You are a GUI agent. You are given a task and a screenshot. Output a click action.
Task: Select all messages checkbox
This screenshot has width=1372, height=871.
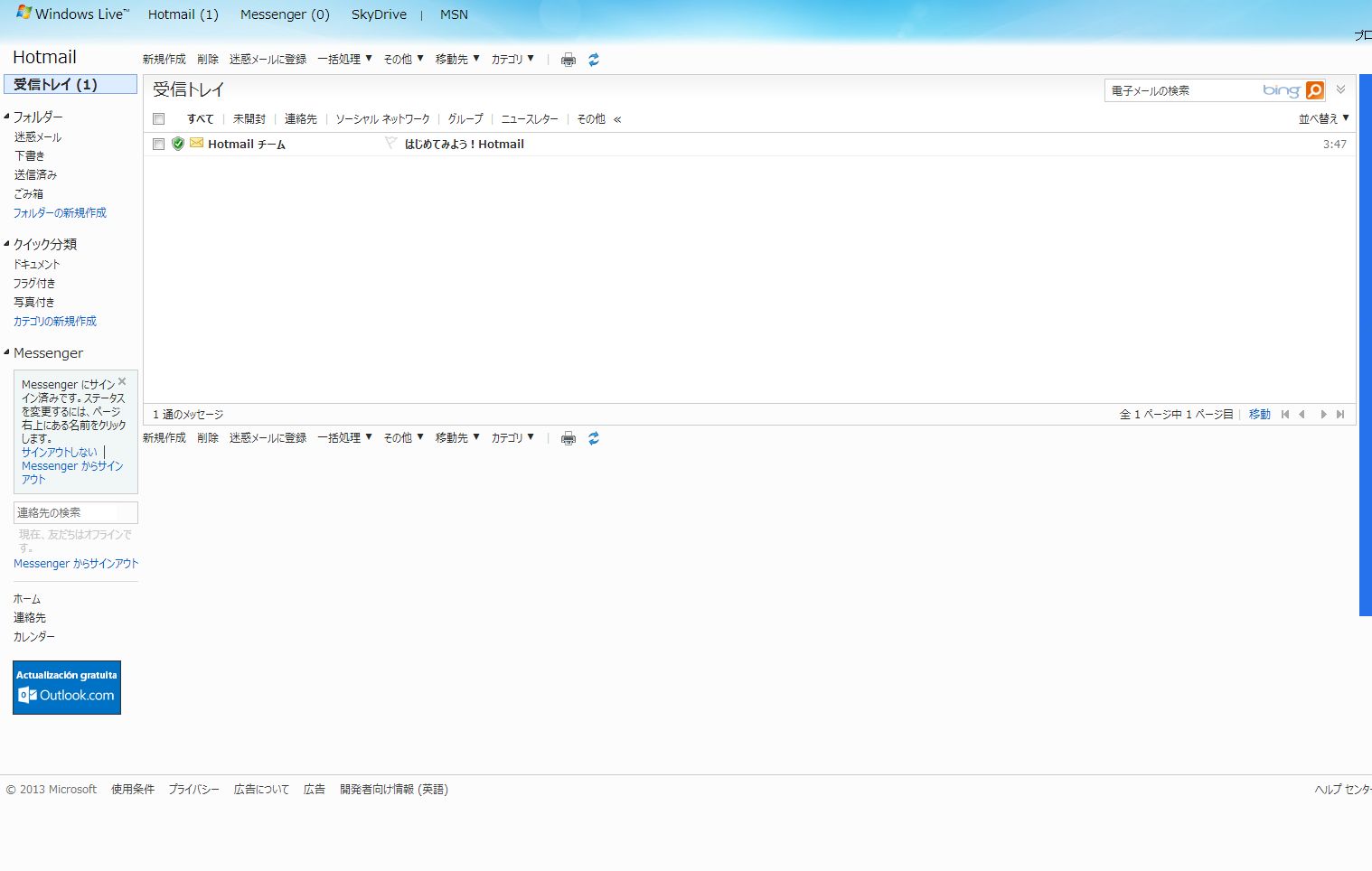pyautogui.click(x=159, y=118)
